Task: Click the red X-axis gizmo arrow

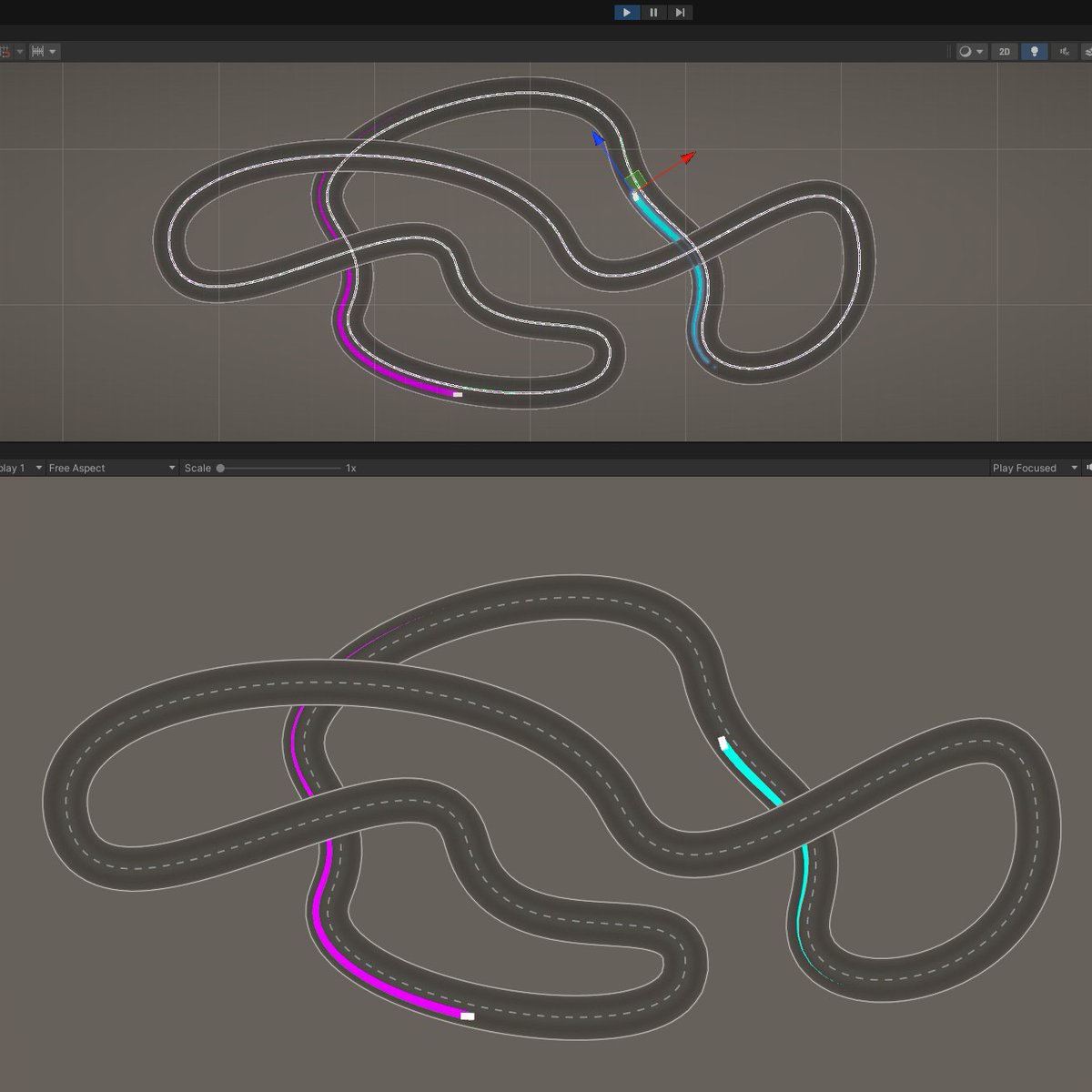Action: [688, 157]
